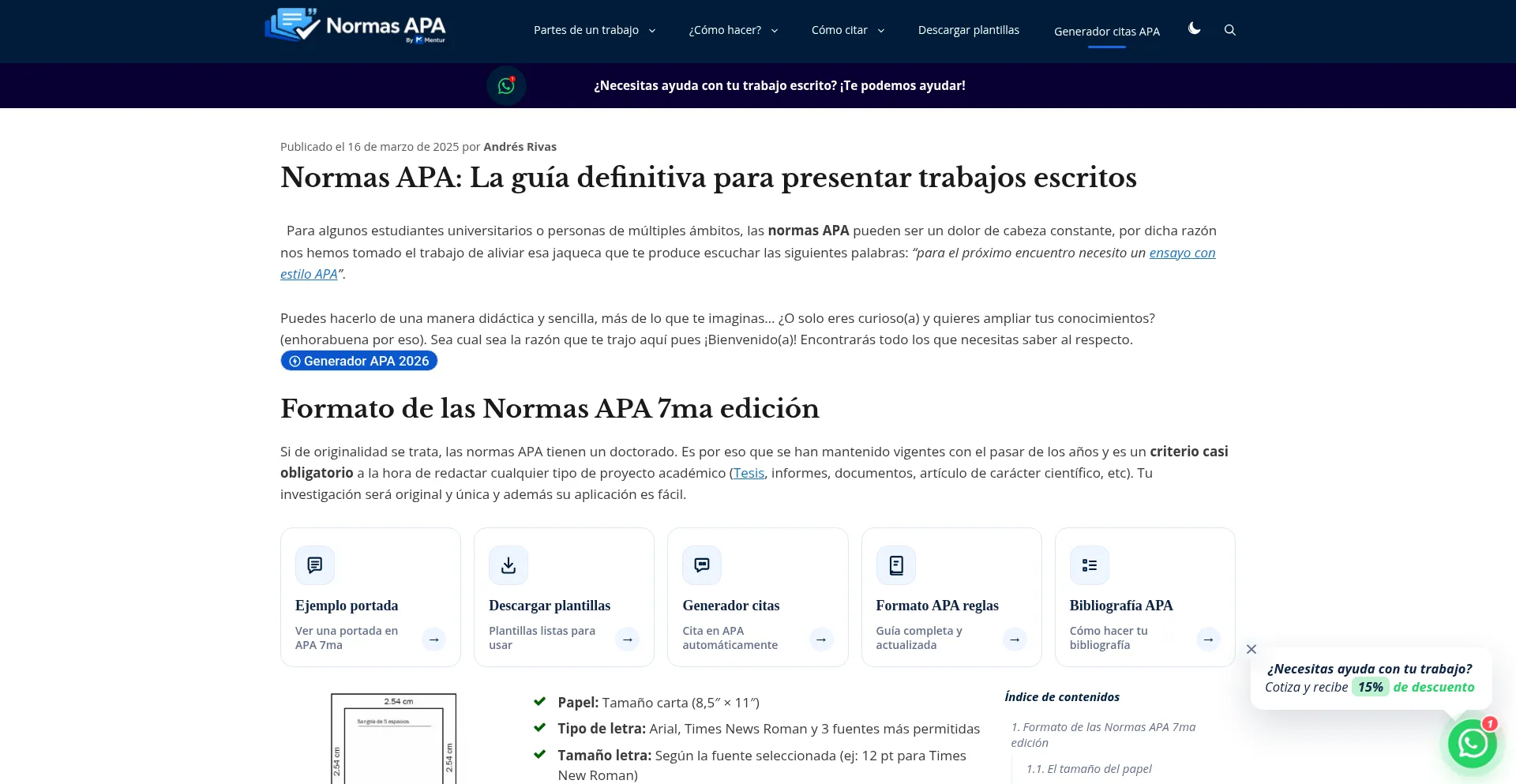Click arrow on Bibliografía APA card
The image size is (1516, 784).
click(1209, 639)
